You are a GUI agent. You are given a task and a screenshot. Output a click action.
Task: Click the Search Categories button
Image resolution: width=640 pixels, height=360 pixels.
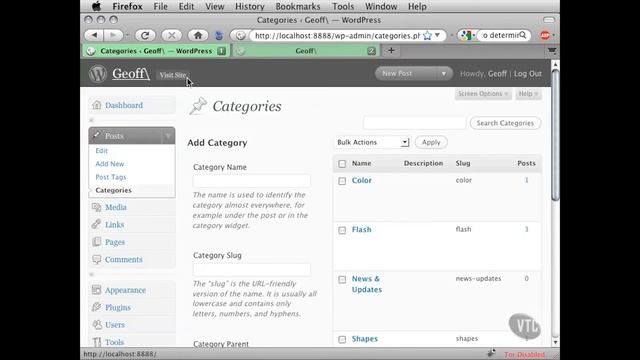(x=505, y=123)
